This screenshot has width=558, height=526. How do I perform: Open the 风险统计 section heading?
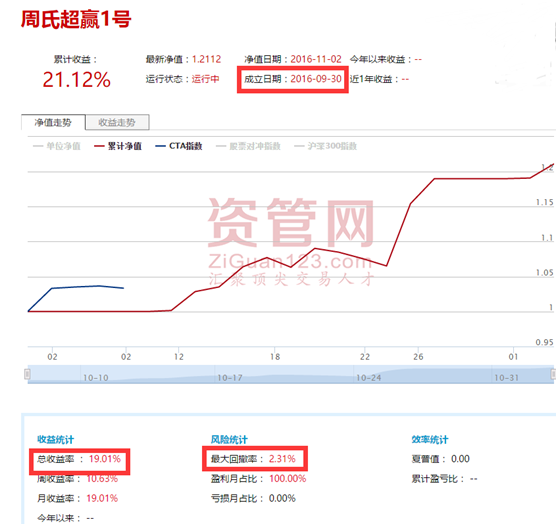[x=229, y=440]
